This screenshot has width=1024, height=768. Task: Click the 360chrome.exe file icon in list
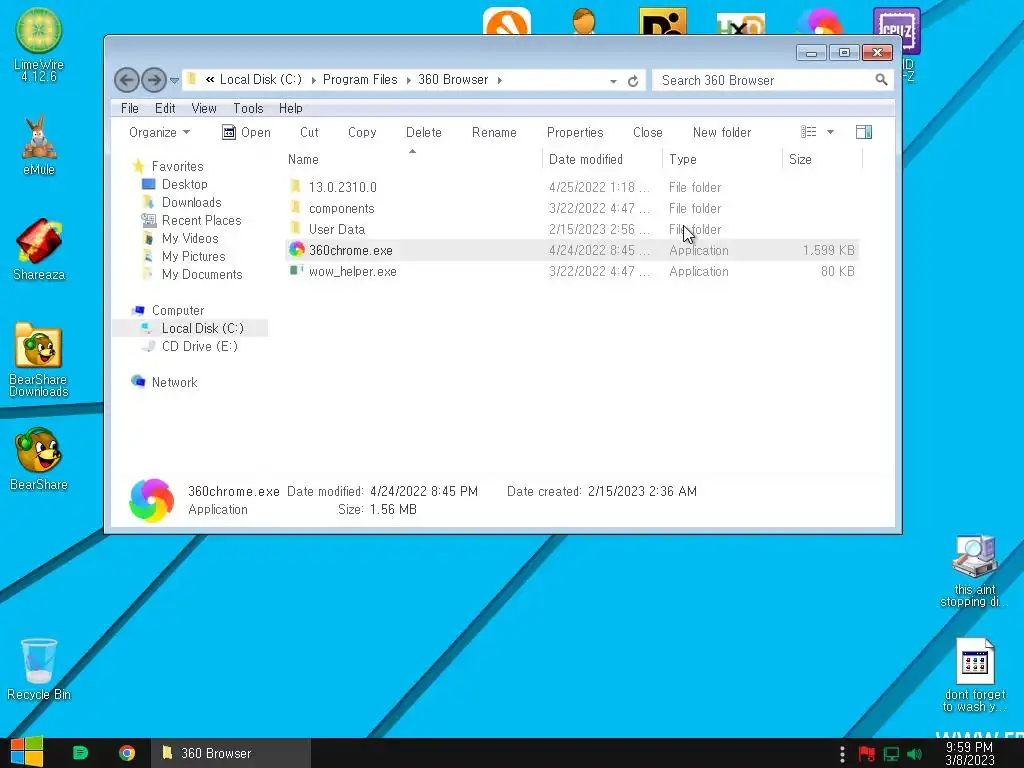(x=296, y=249)
